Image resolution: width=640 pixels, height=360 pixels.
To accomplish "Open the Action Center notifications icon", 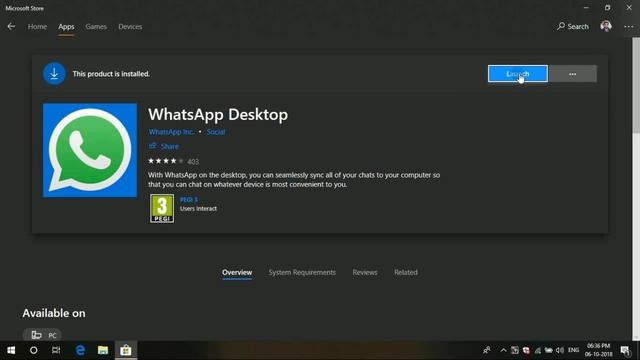I will pos(625,350).
